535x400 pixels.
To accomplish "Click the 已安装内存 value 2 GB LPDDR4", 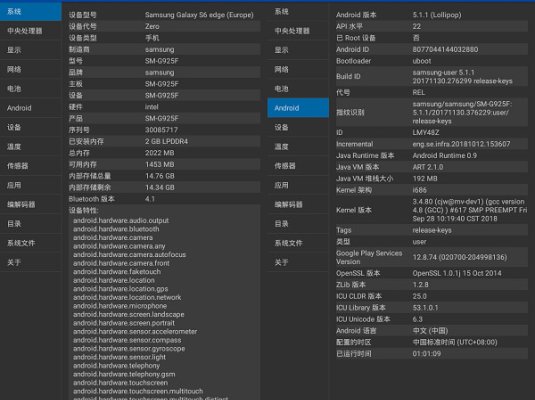I will tap(167, 141).
